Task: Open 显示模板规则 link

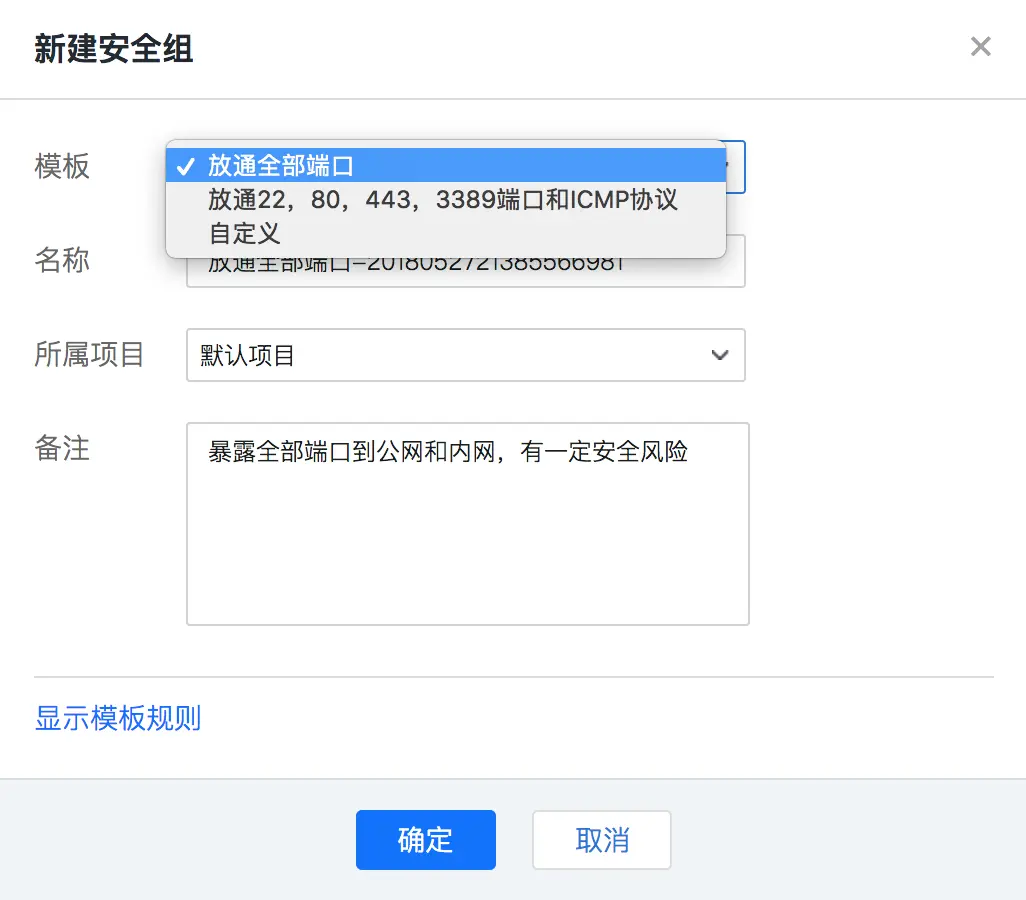Action: pos(118,718)
